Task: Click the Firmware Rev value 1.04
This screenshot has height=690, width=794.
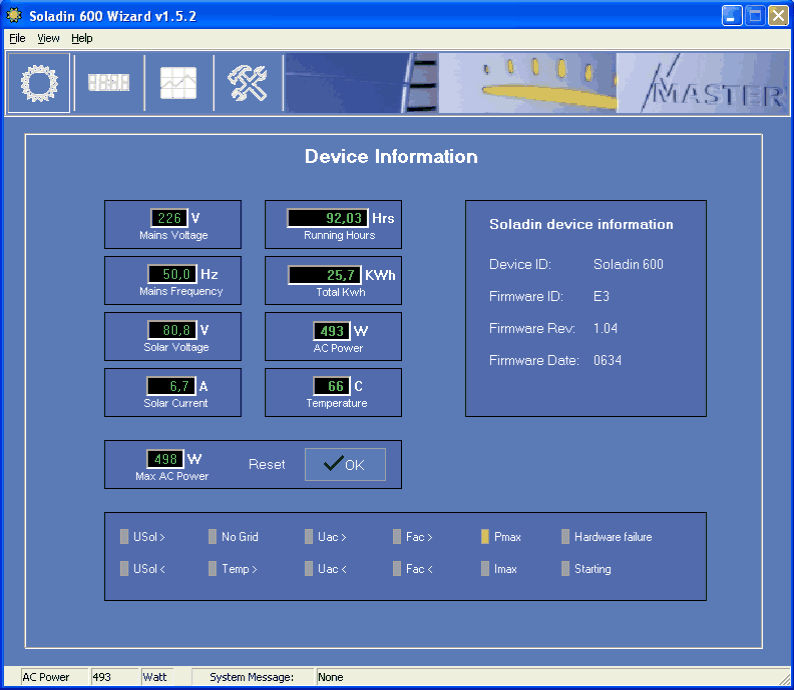Action: [x=605, y=329]
